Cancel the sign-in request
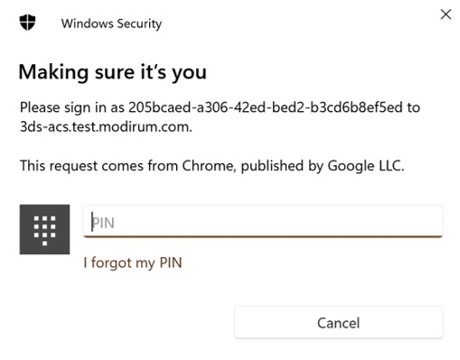This screenshot has height=360, width=460. pyautogui.click(x=339, y=323)
